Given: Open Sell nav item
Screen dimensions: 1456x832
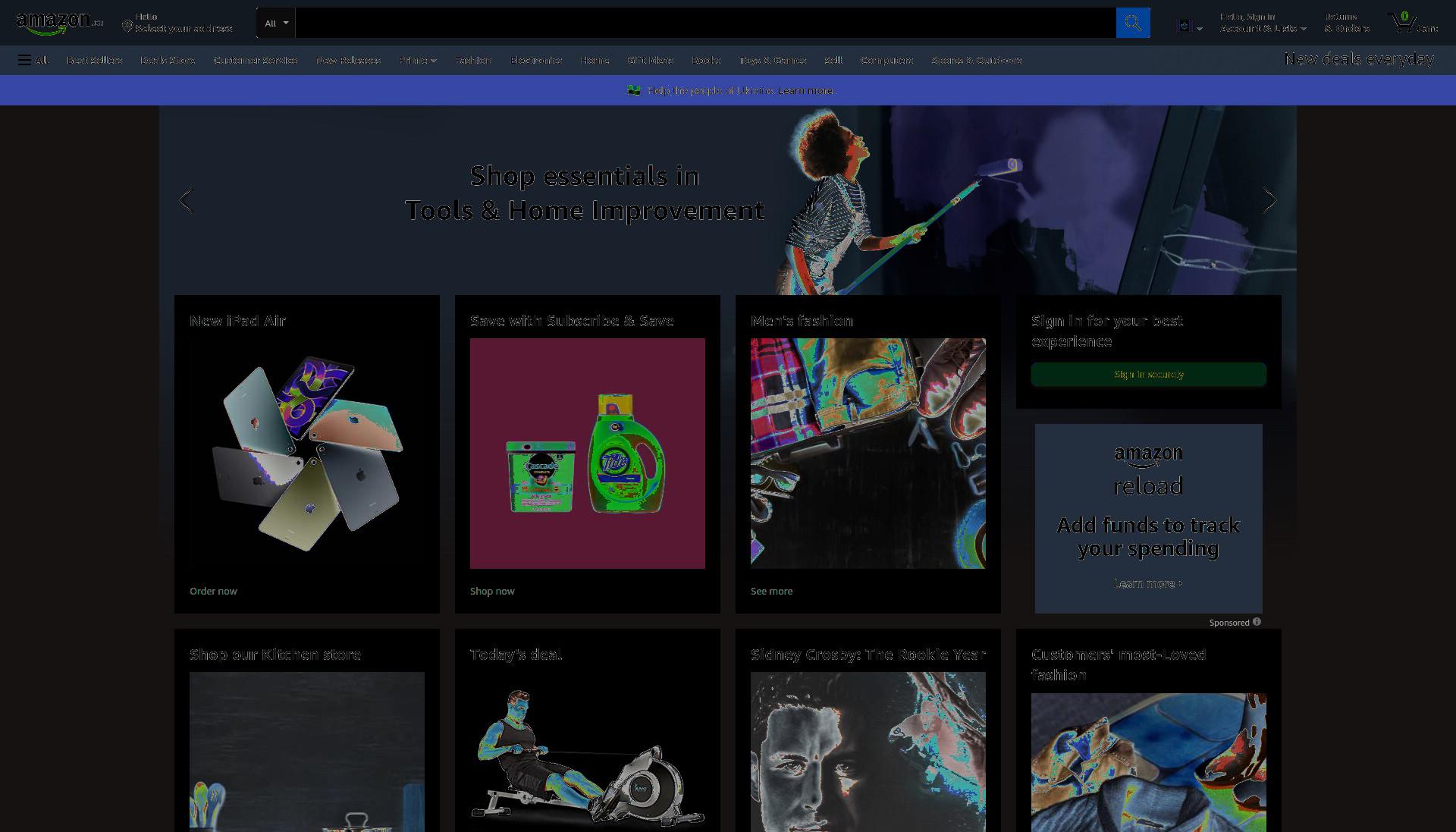Looking at the screenshot, I should point(833,60).
